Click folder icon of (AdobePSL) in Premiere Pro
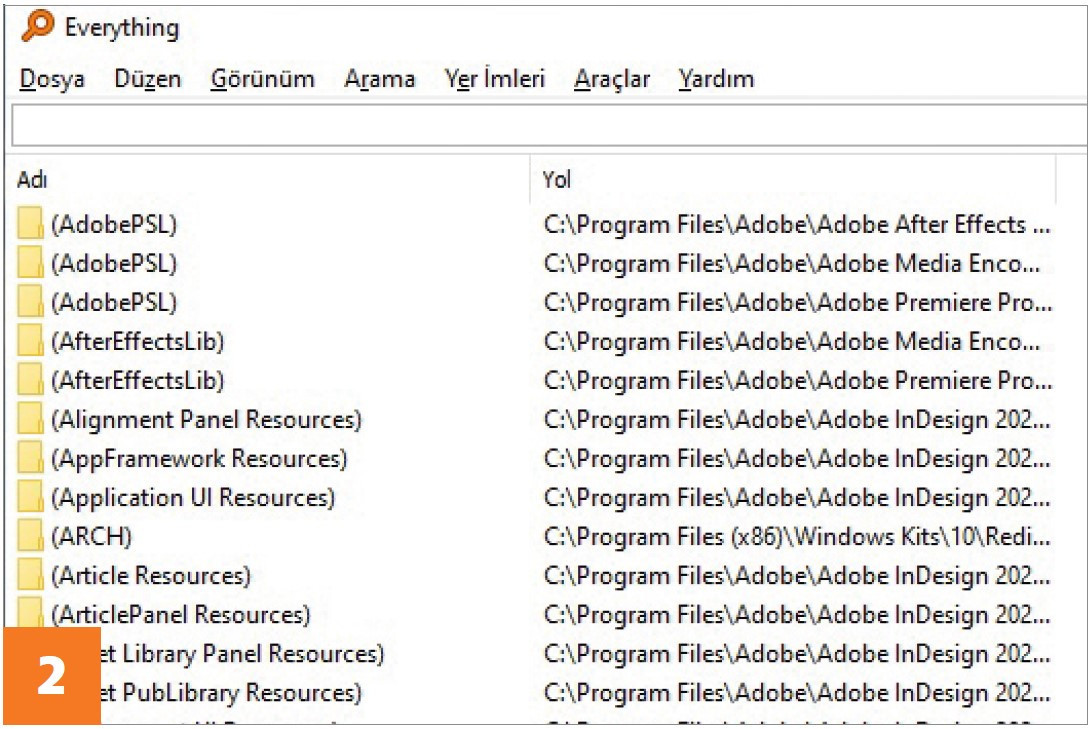The height and width of the screenshot is (729, 1092). 30,301
